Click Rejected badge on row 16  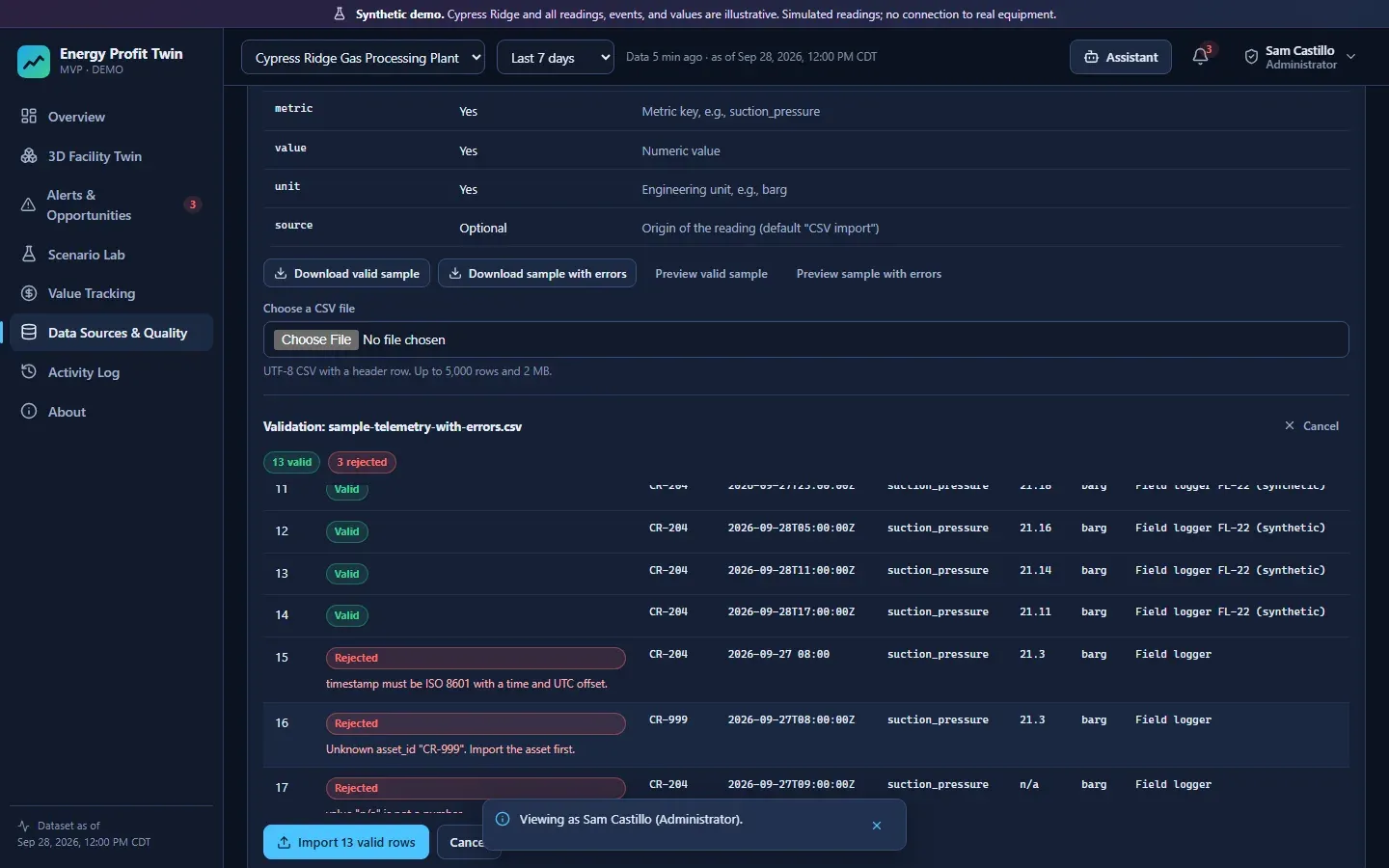476,723
